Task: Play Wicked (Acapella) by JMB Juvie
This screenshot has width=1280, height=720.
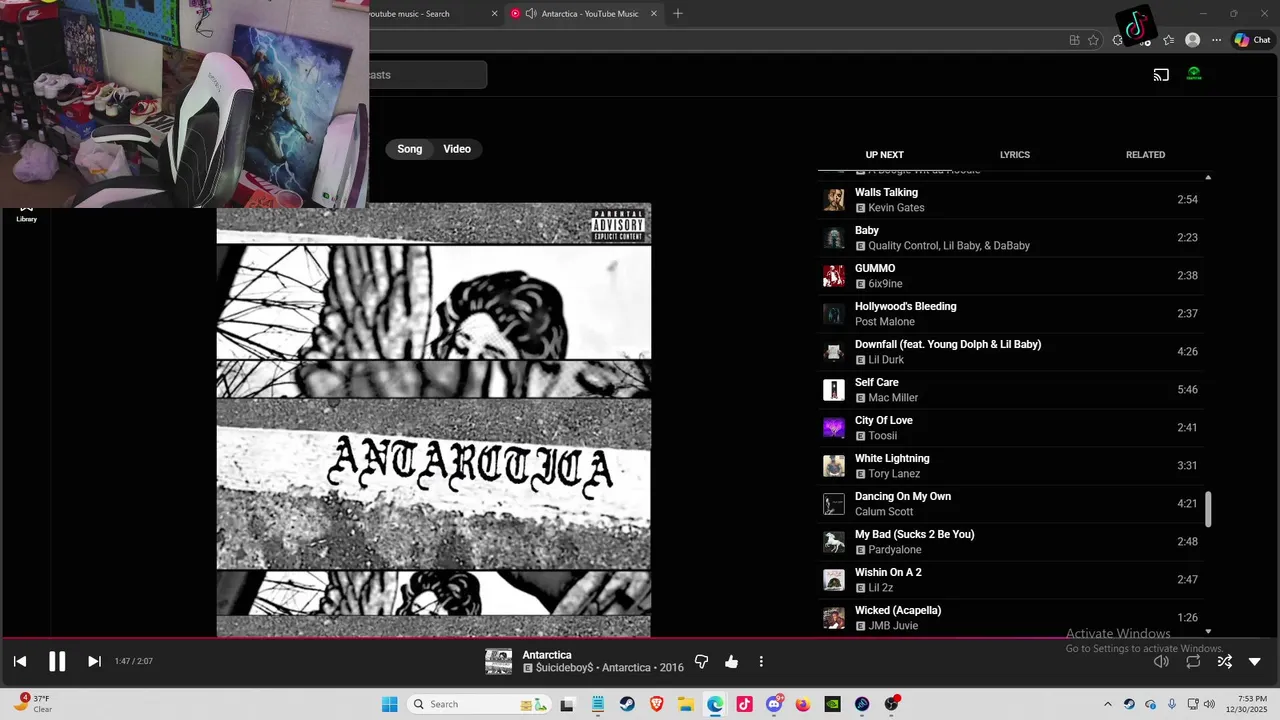Action: coord(1012,618)
